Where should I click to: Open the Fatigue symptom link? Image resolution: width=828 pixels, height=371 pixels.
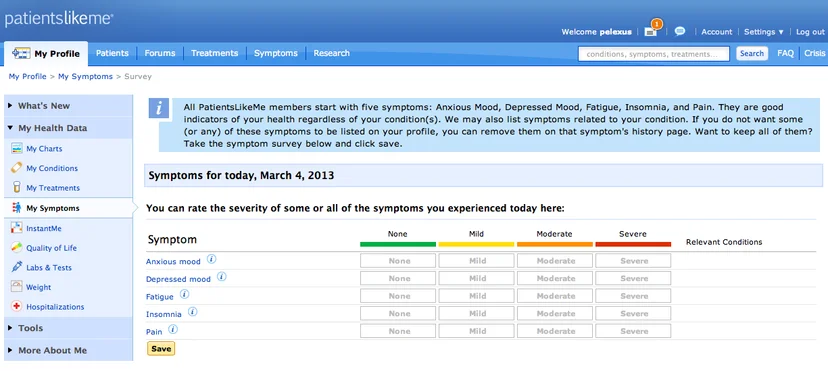tap(159, 297)
